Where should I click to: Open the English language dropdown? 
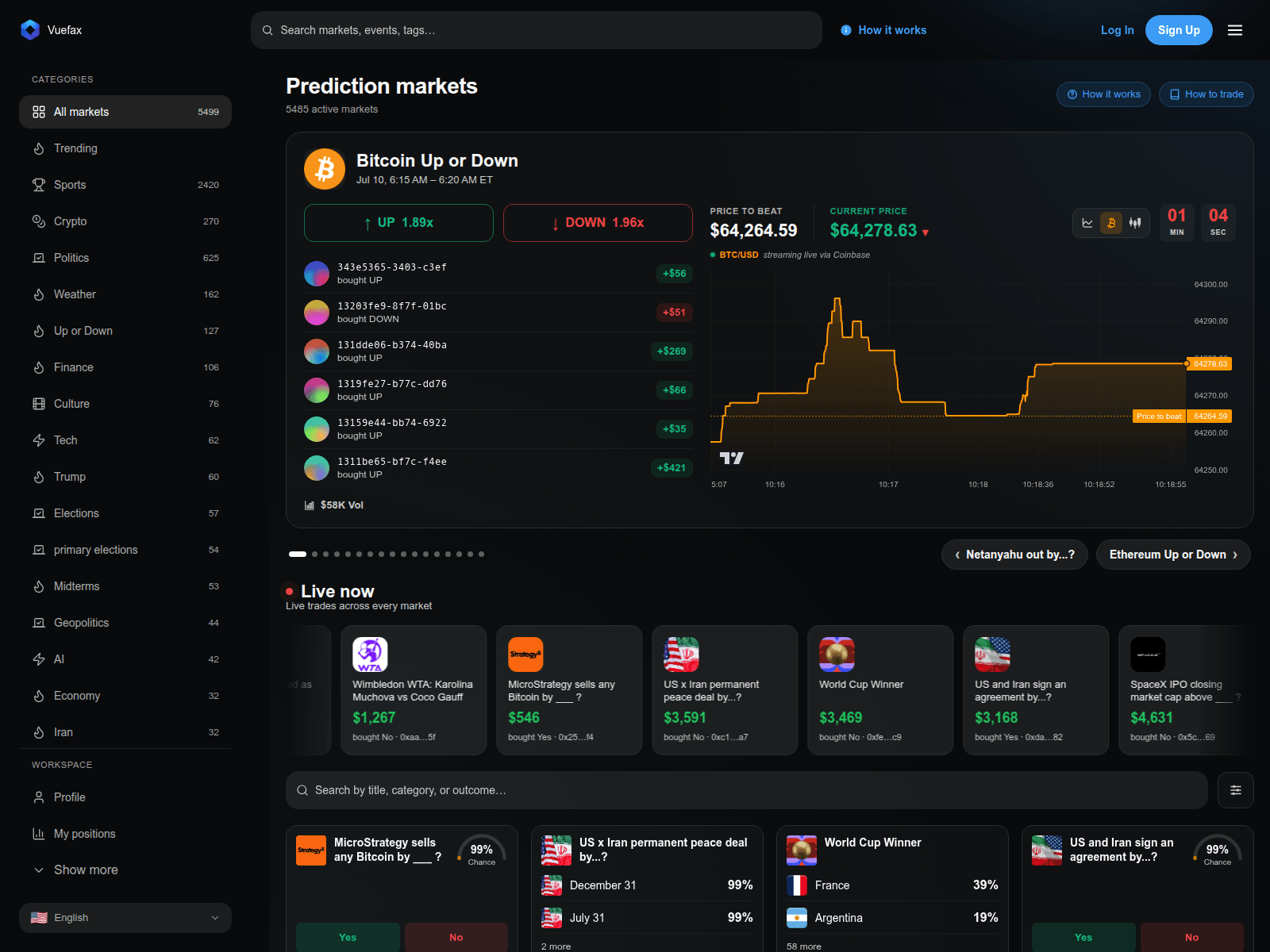[125, 918]
